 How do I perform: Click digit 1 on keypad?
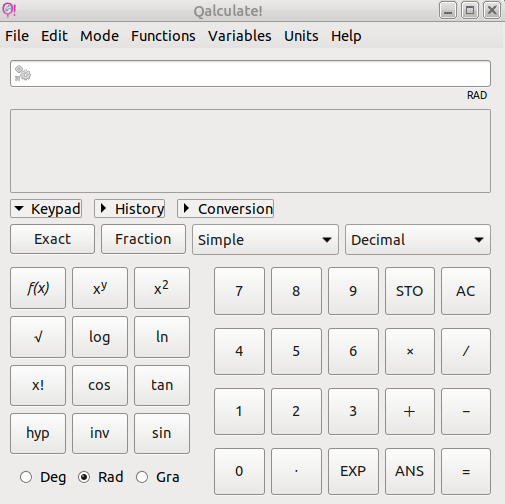pyautogui.click(x=239, y=411)
